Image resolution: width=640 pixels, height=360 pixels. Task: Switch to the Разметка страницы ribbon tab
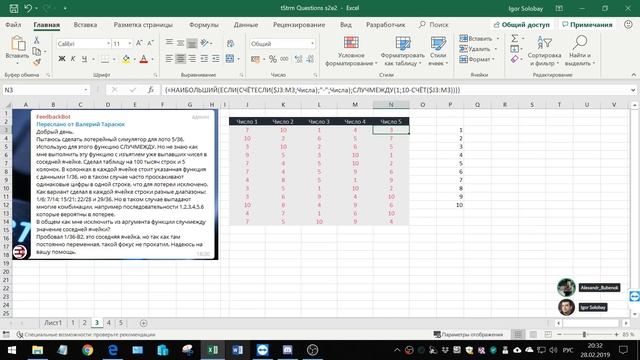[143, 24]
